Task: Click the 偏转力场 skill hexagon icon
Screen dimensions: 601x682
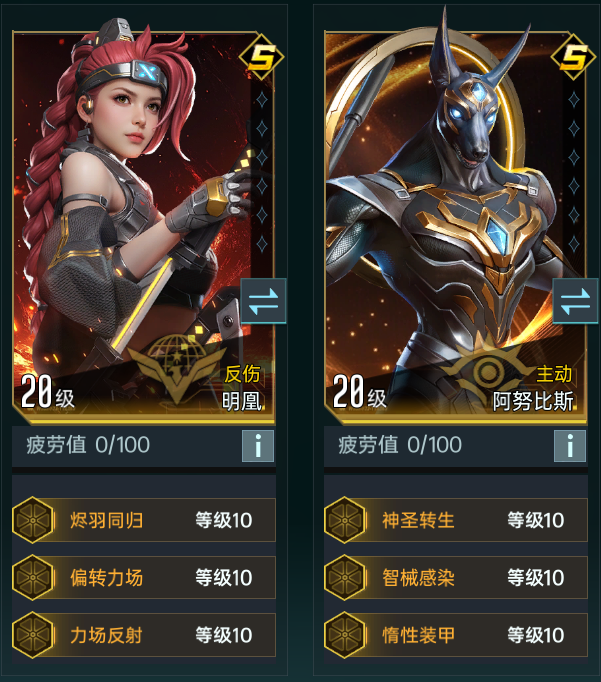Action: 33,578
